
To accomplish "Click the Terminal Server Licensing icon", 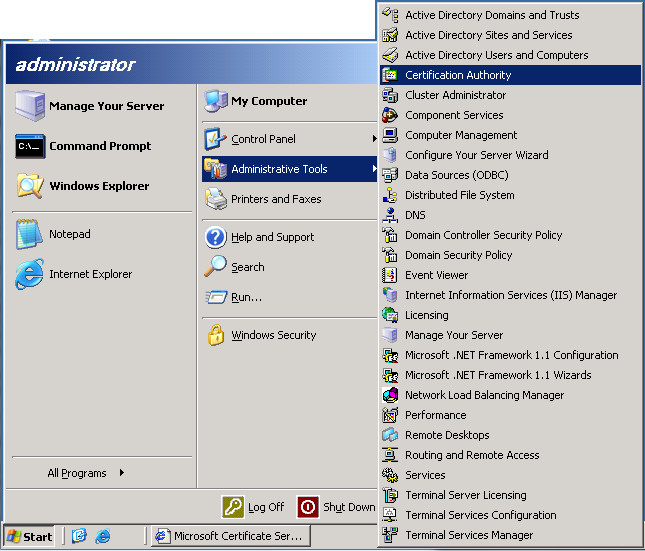I will pyautogui.click(x=390, y=495).
